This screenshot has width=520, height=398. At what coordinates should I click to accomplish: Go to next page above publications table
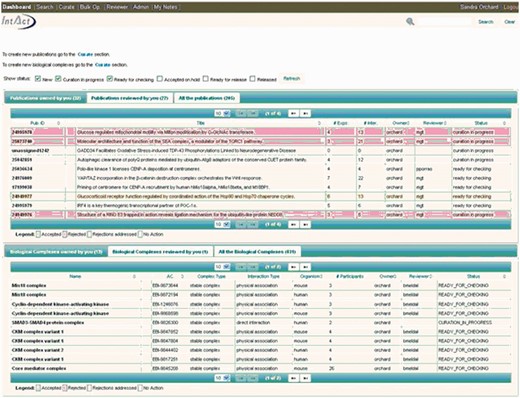pos(293,114)
